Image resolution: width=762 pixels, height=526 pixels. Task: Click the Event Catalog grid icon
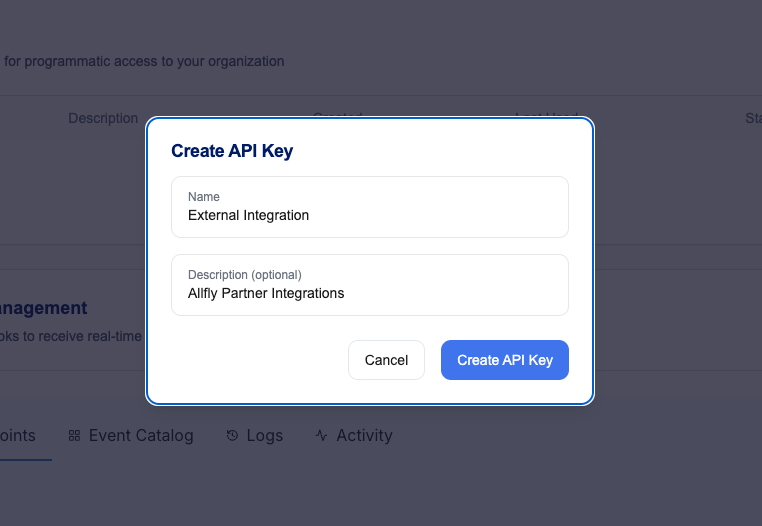coord(74,436)
